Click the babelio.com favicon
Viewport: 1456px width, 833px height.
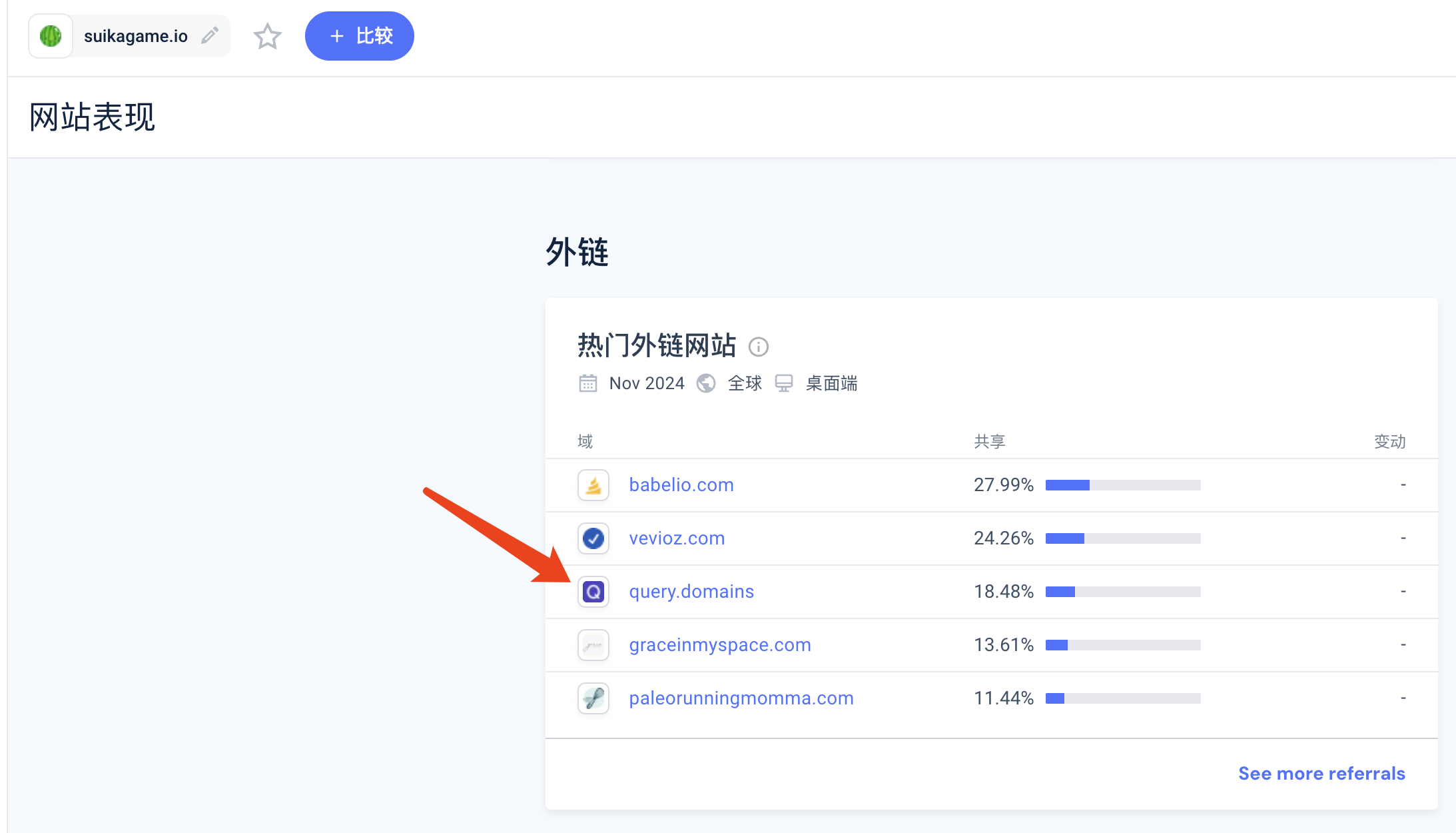[x=593, y=485]
